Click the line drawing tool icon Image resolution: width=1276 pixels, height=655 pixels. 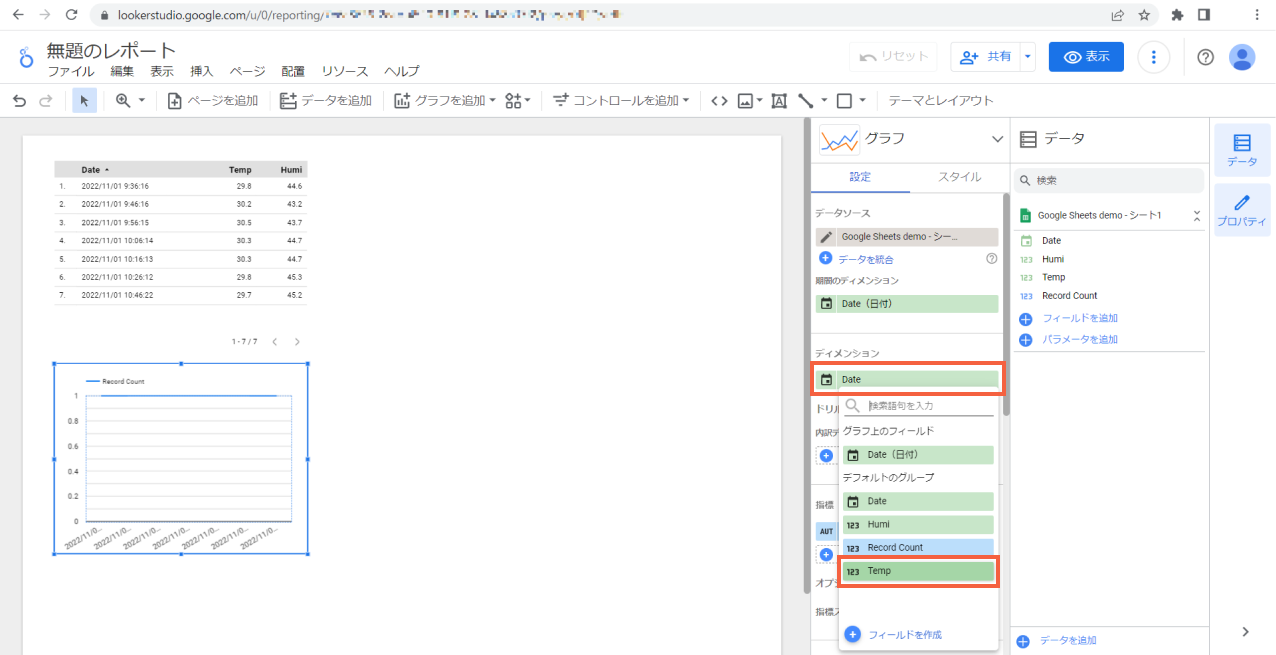806,100
